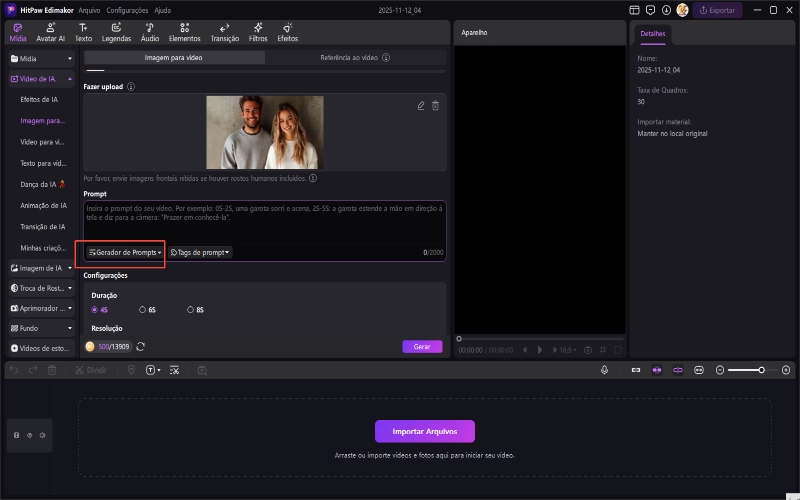This screenshot has width=800, height=500.
Task: Delete the uploaded image with trash icon
Action: 435,105
